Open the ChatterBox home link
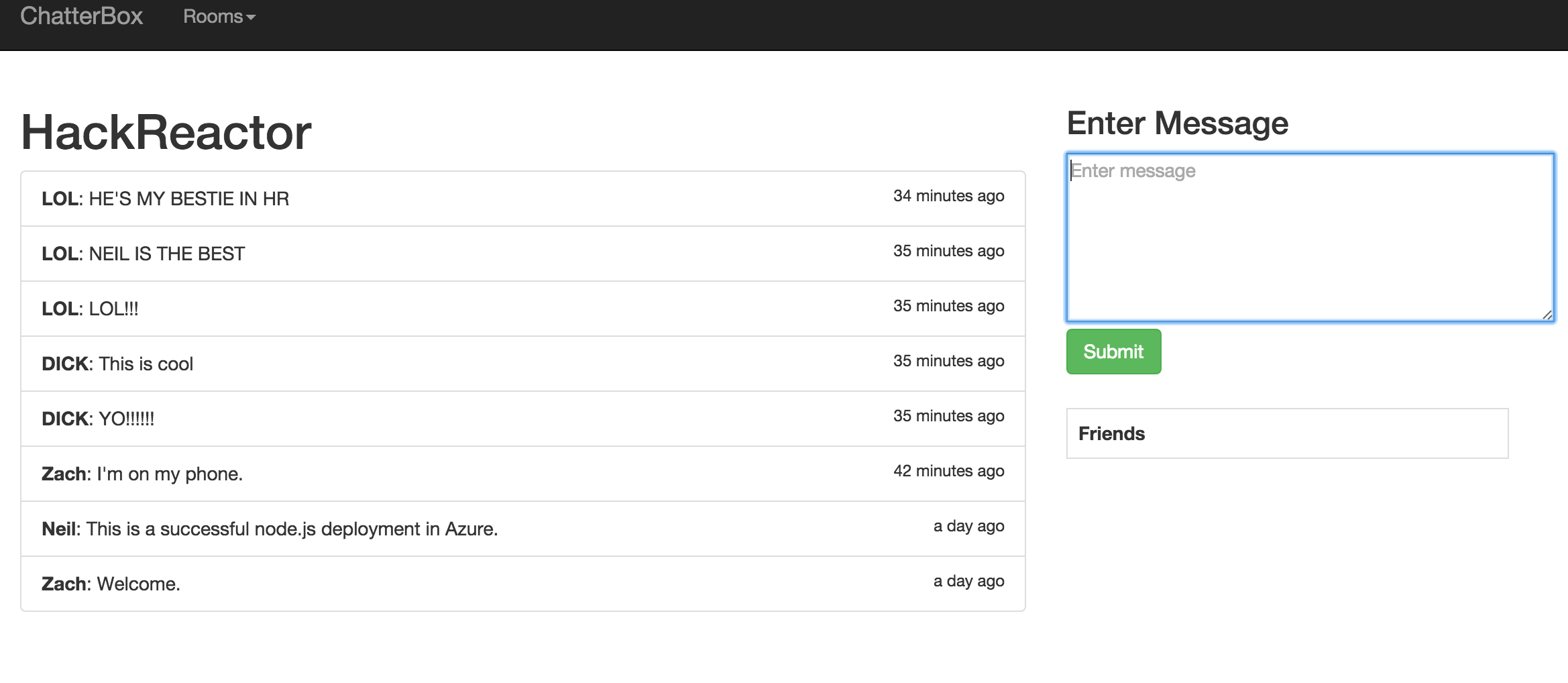This screenshot has width=1568, height=683. (x=81, y=16)
